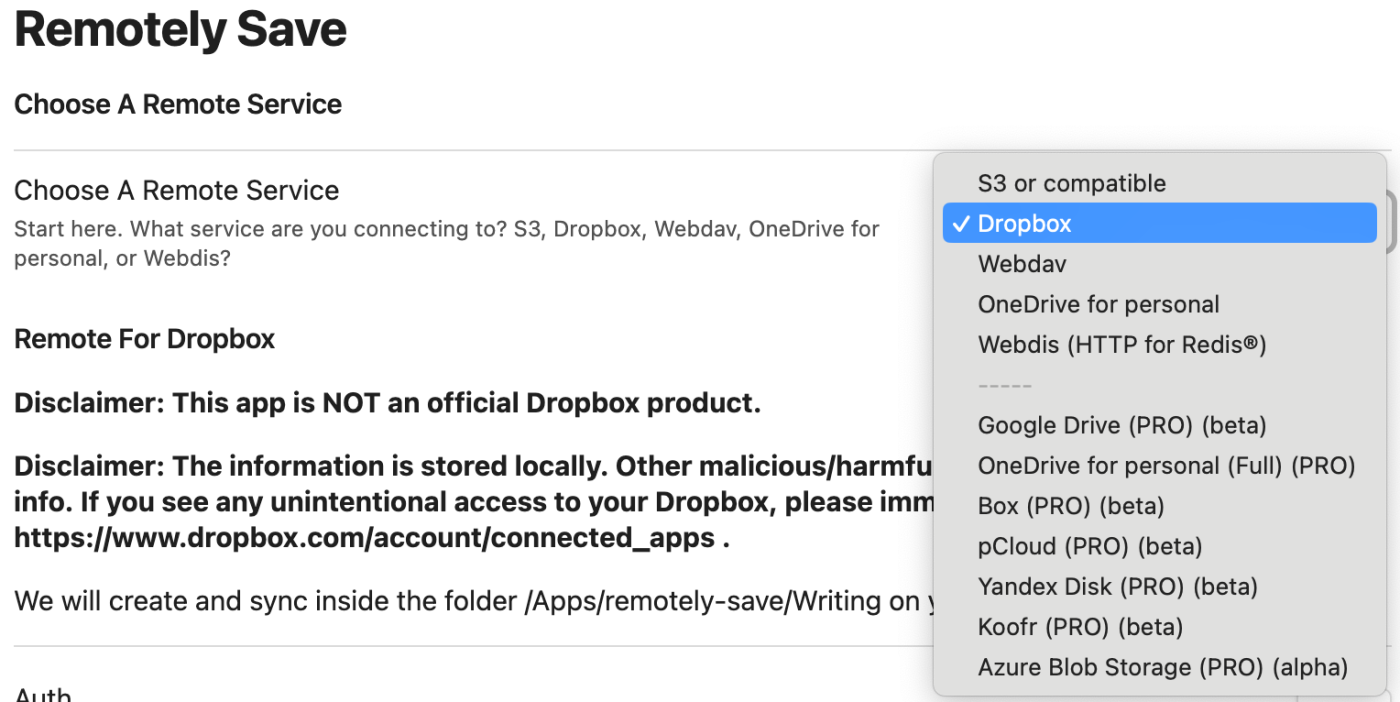This screenshot has width=1400, height=702.
Task: Select S3 or compatible from the list
Action: click(x=1071, y=183)
